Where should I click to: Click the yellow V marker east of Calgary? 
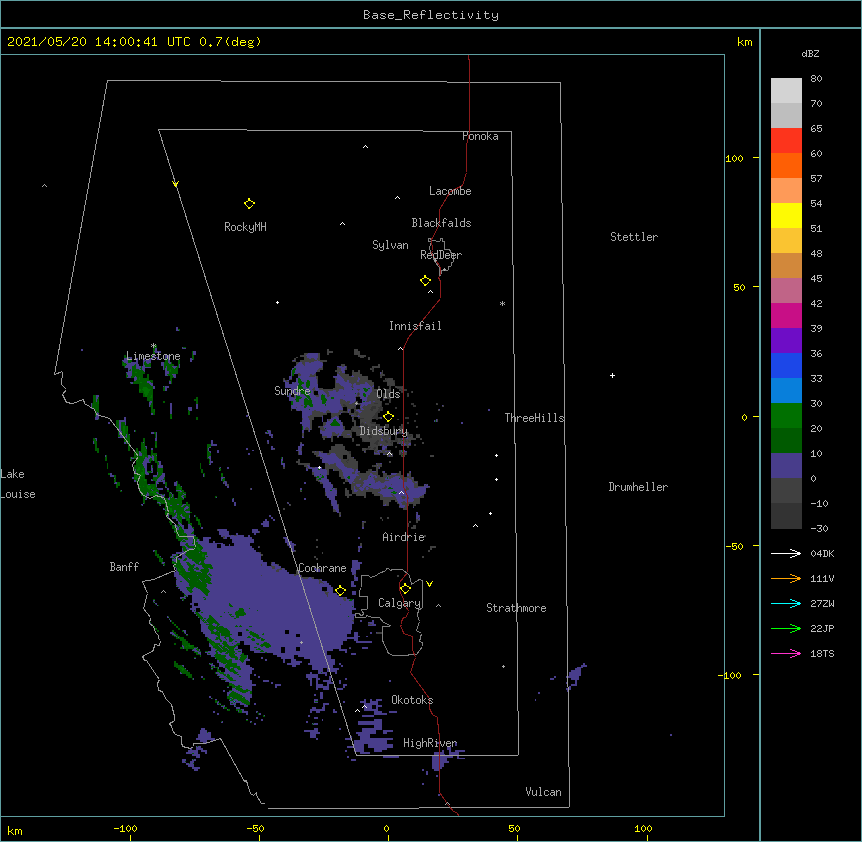pyautogui.click(x=429, y=584)
